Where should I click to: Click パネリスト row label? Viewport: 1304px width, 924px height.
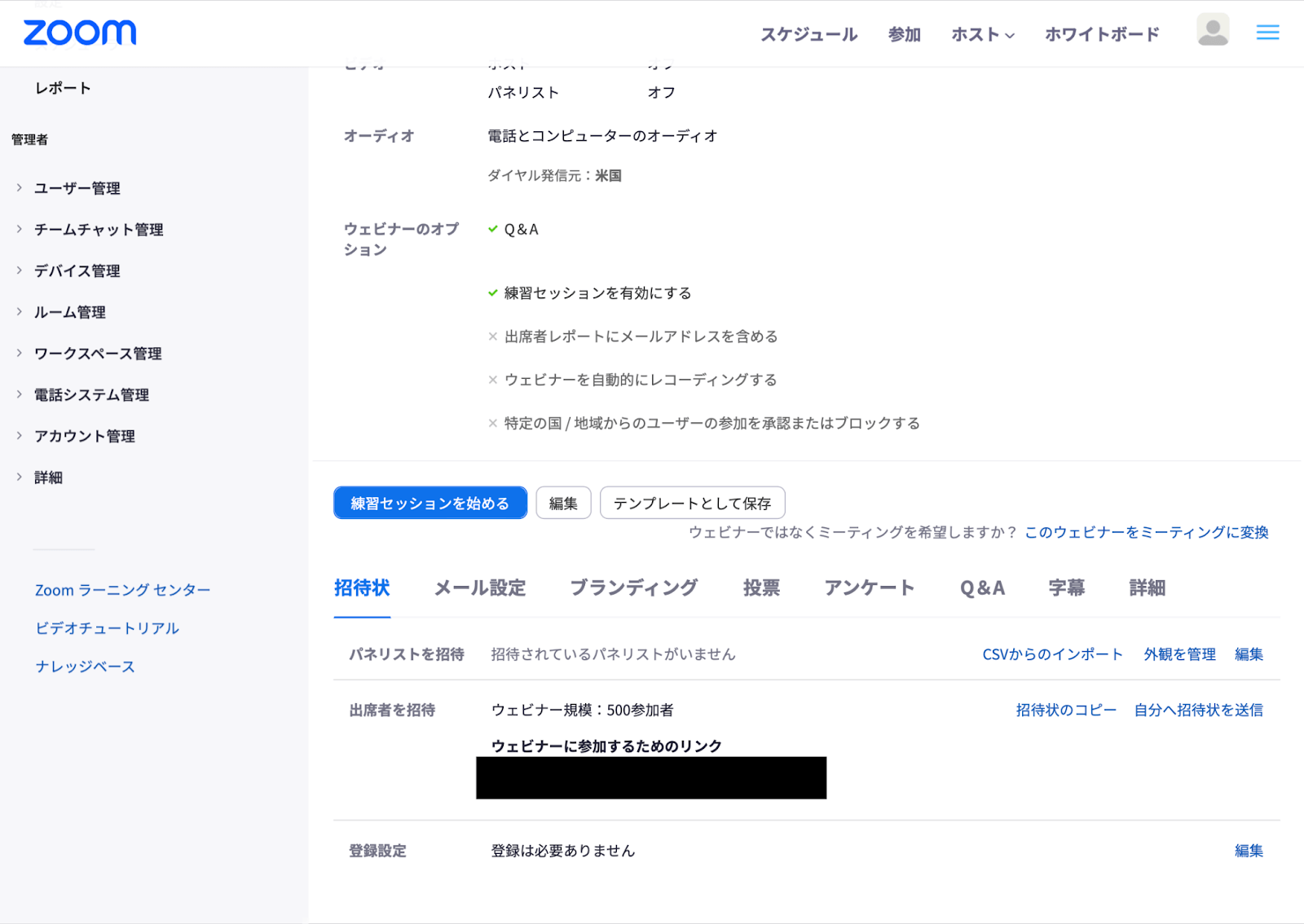[523, 93]
